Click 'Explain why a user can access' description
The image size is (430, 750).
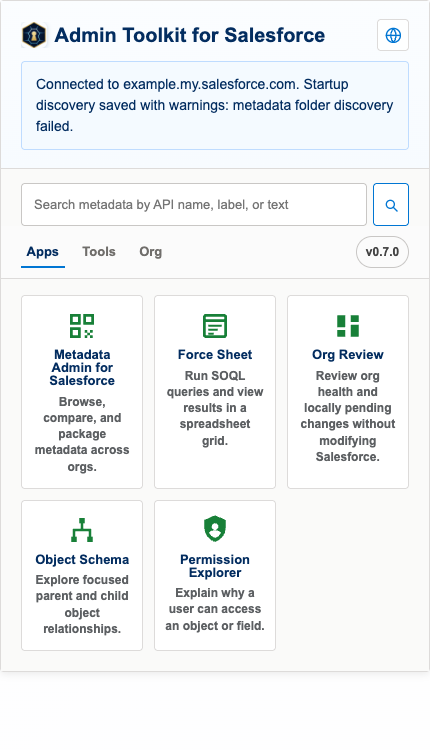pyautogui.click(x=215, y=609)
